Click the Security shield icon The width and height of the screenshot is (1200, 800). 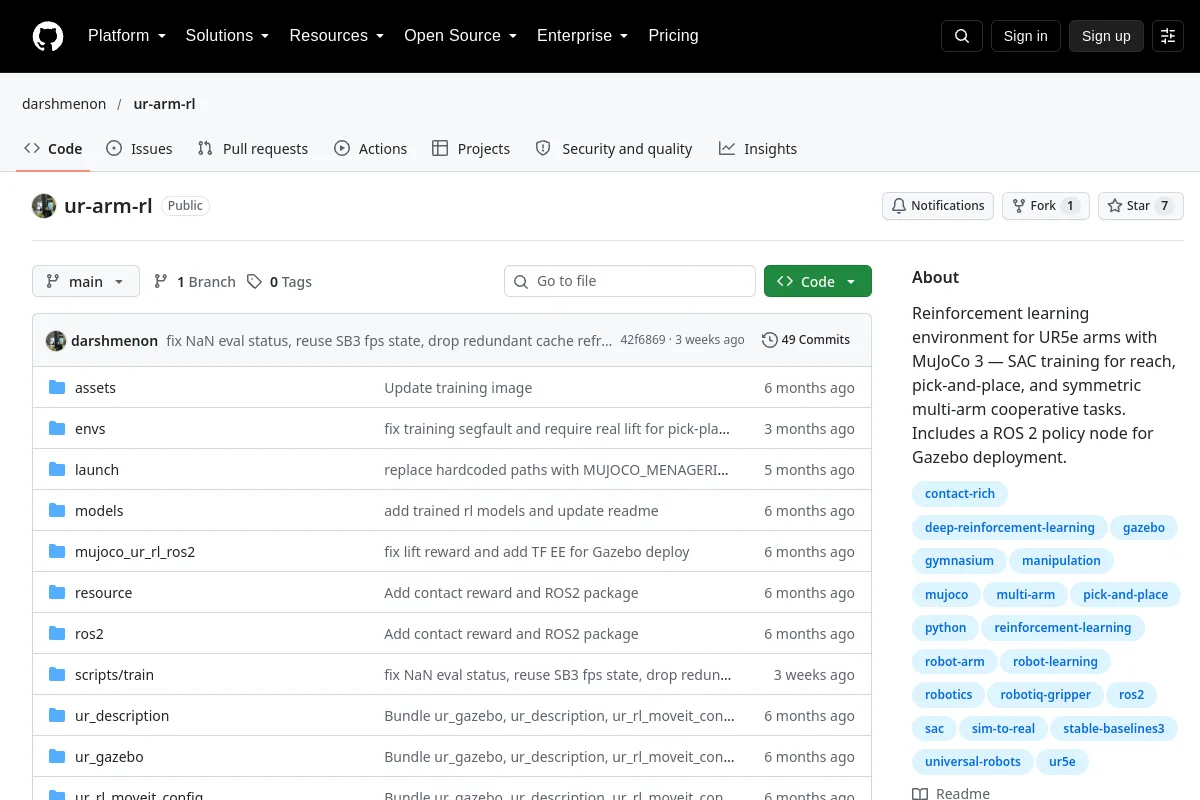click(x=543, y=148)
